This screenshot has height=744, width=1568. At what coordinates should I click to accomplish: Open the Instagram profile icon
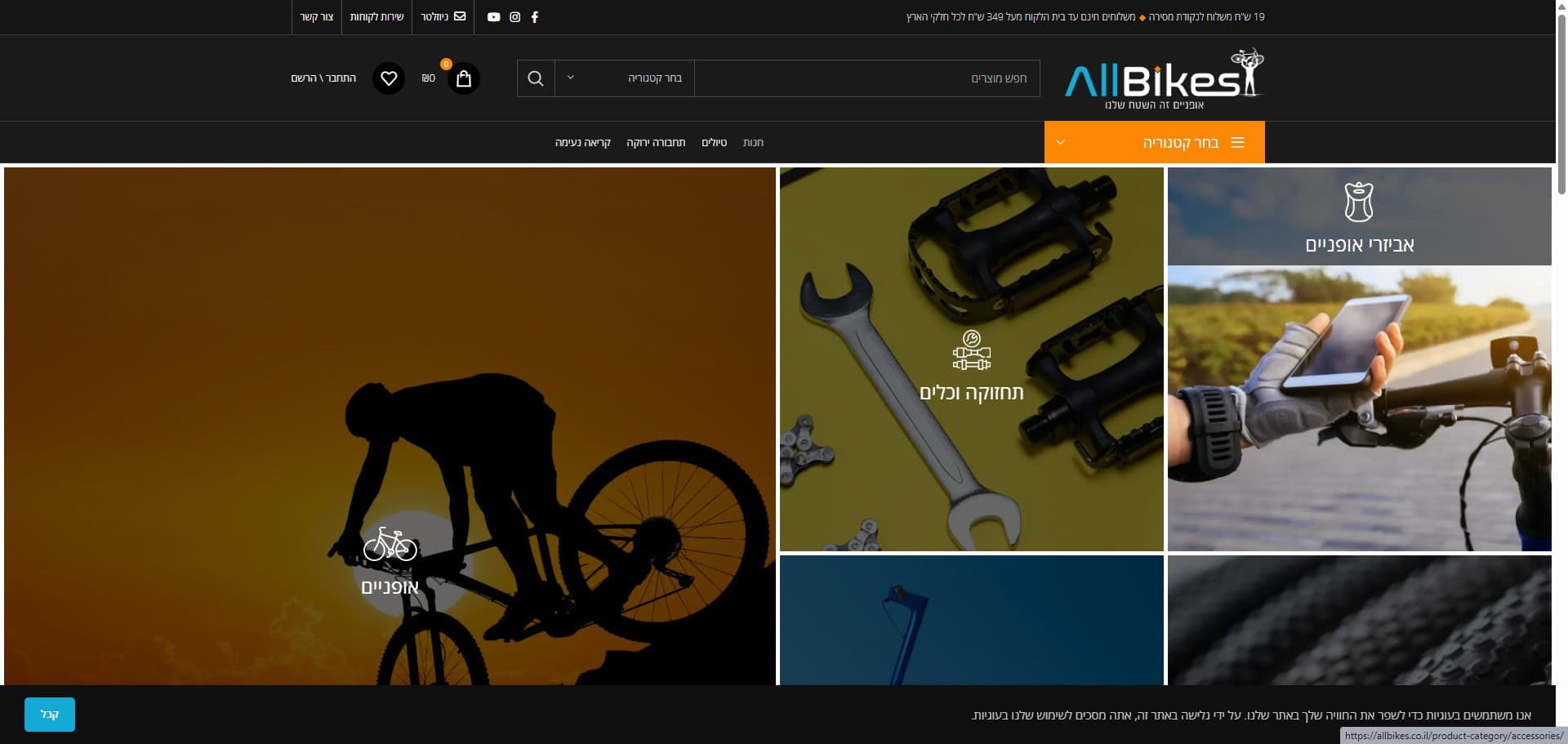click(514, 17)
